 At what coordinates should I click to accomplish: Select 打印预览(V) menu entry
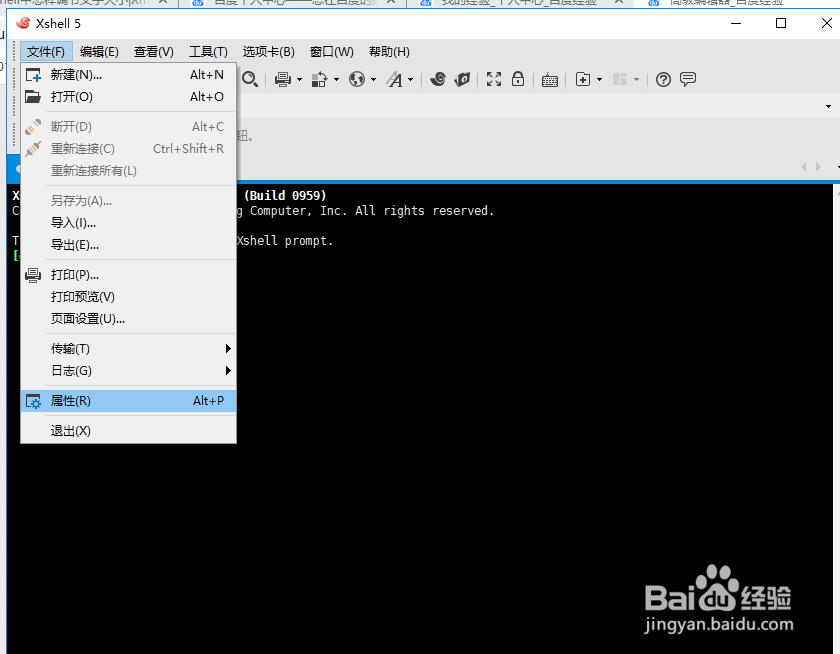129,297
